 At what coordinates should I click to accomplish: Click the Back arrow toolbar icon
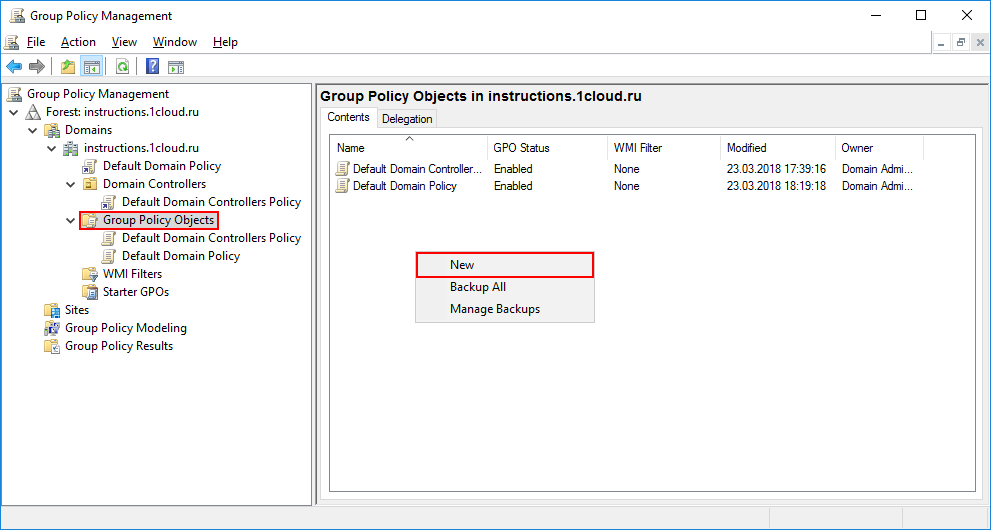click(x=14, y=67)
